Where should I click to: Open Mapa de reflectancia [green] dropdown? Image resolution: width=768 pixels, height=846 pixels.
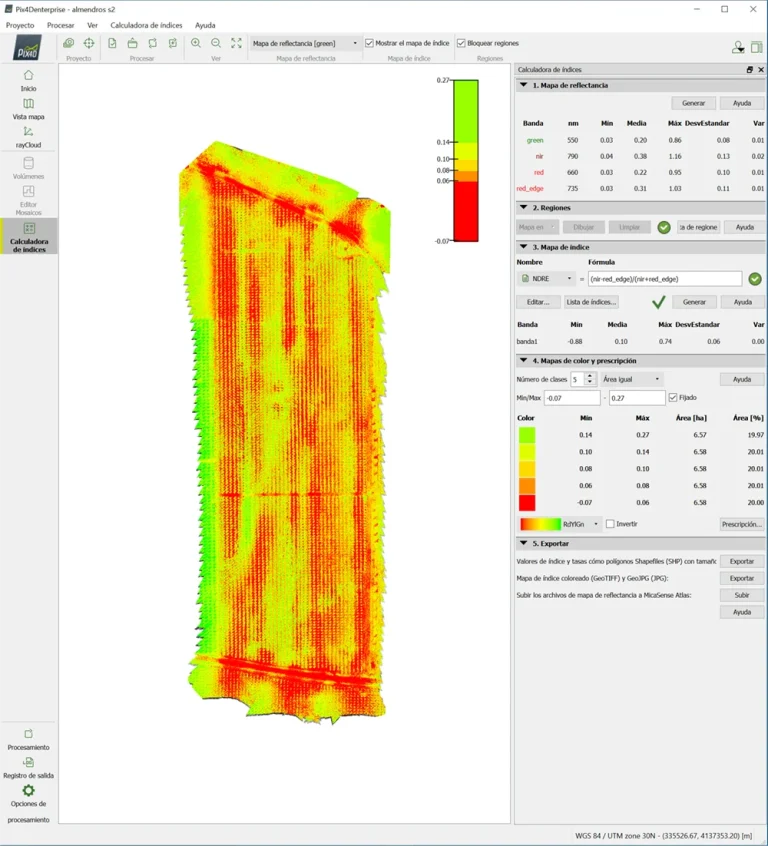point(305,43)
